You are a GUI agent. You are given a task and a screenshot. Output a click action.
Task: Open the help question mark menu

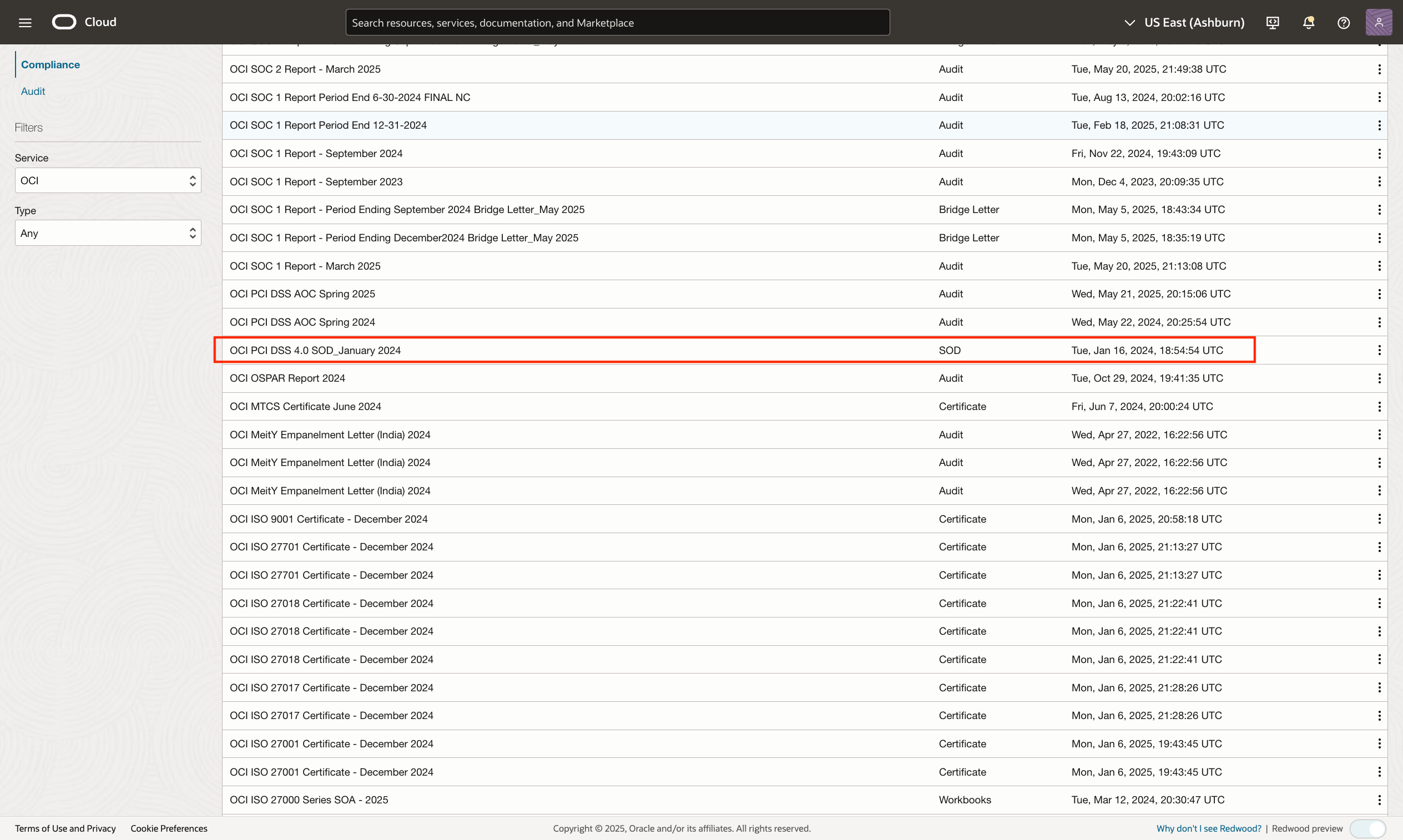coord(1343,23)
